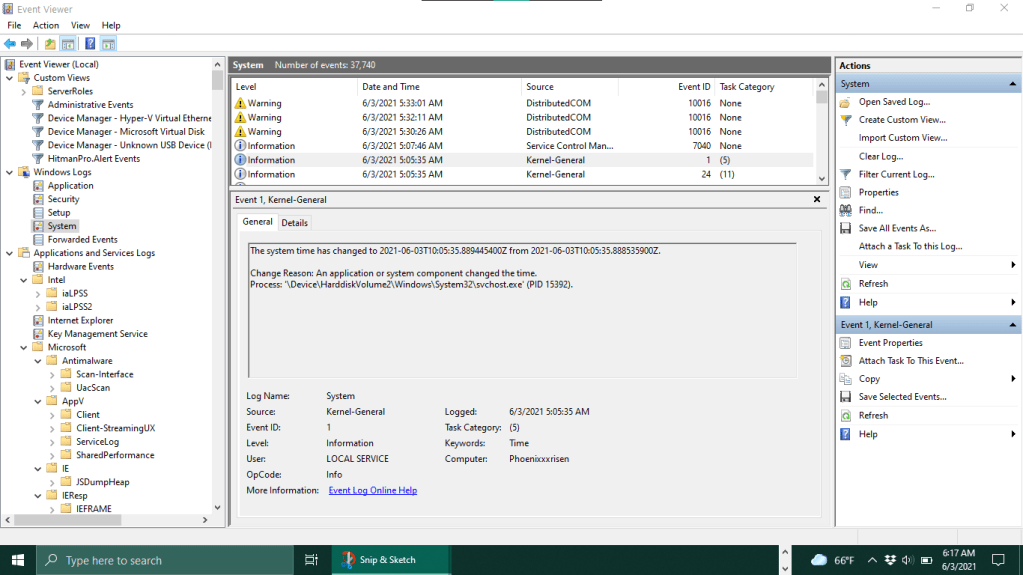Click the Open Saved Log folder icon

coord(846,102)
